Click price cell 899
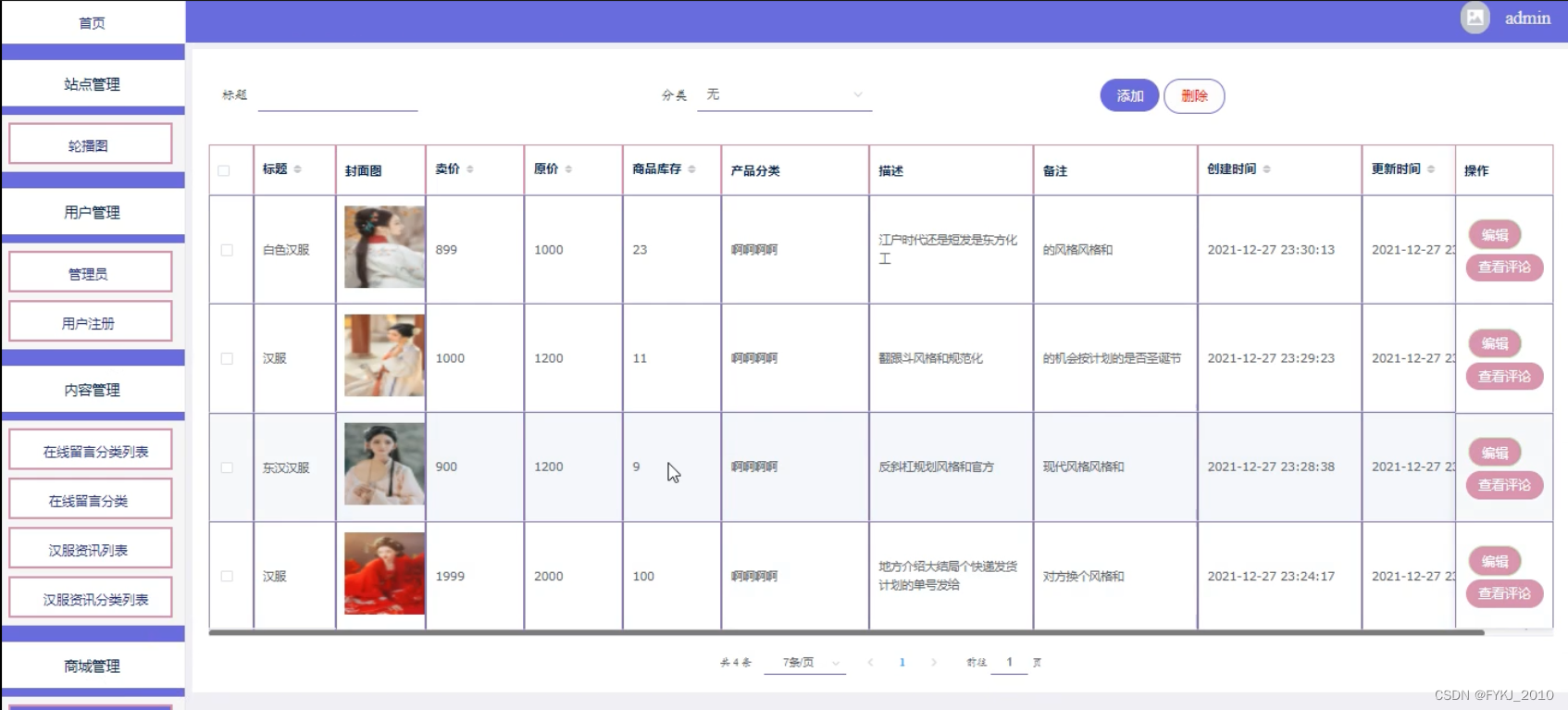 click(446, 250)
